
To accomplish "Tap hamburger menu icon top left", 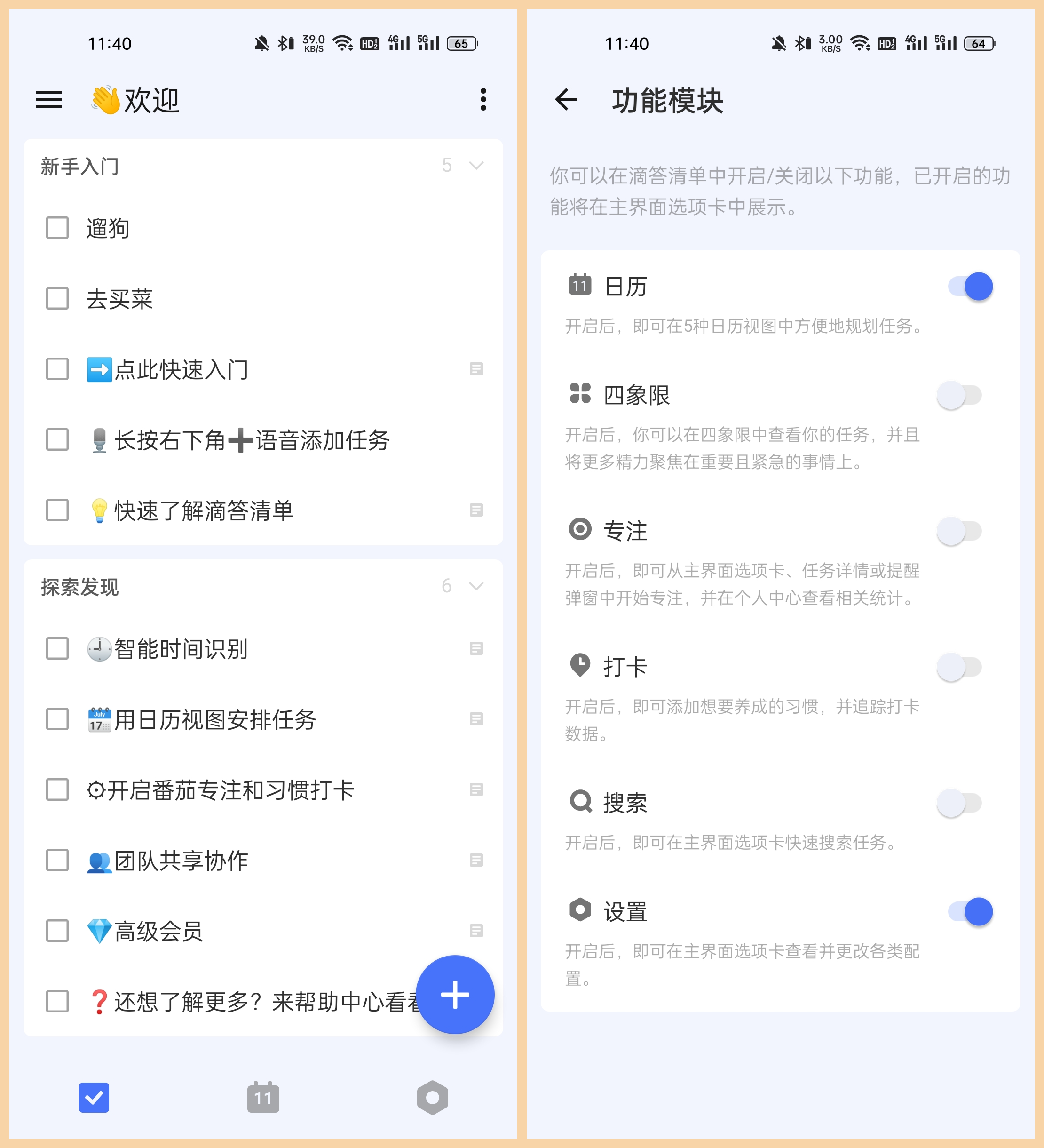I will [49, 98].
